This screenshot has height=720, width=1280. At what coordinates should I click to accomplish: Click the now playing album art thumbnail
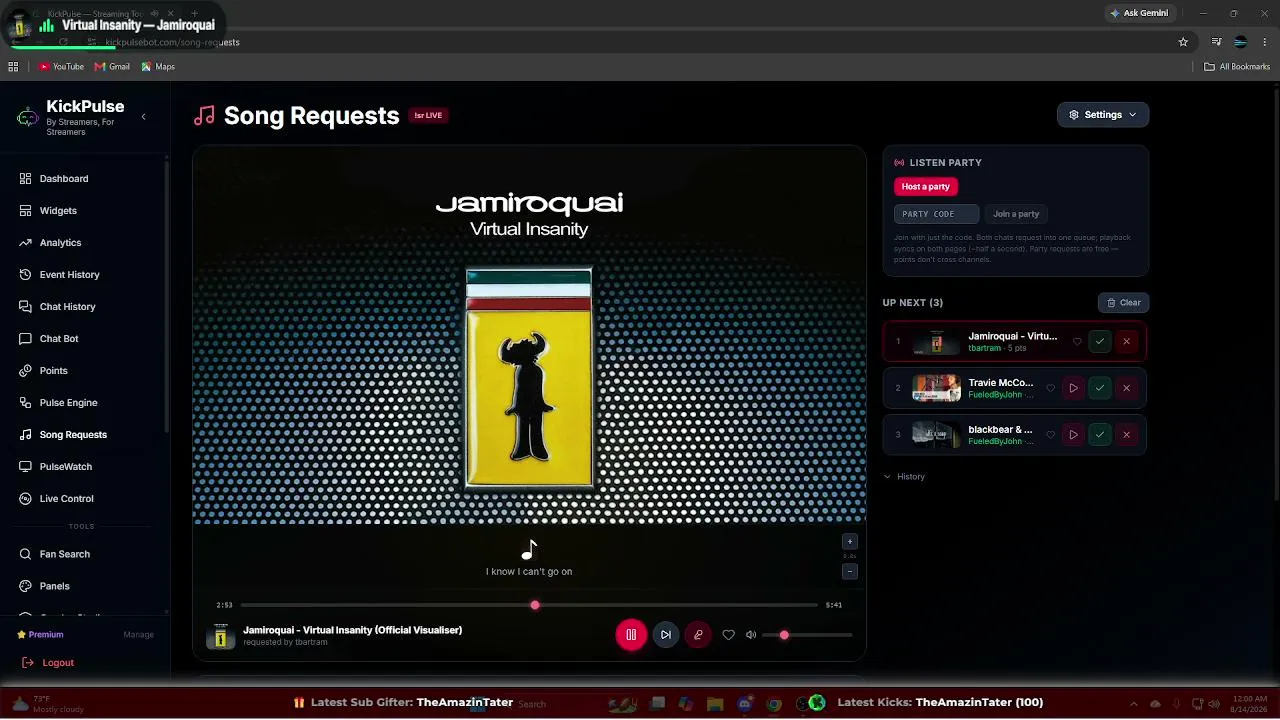coord(221,636)
